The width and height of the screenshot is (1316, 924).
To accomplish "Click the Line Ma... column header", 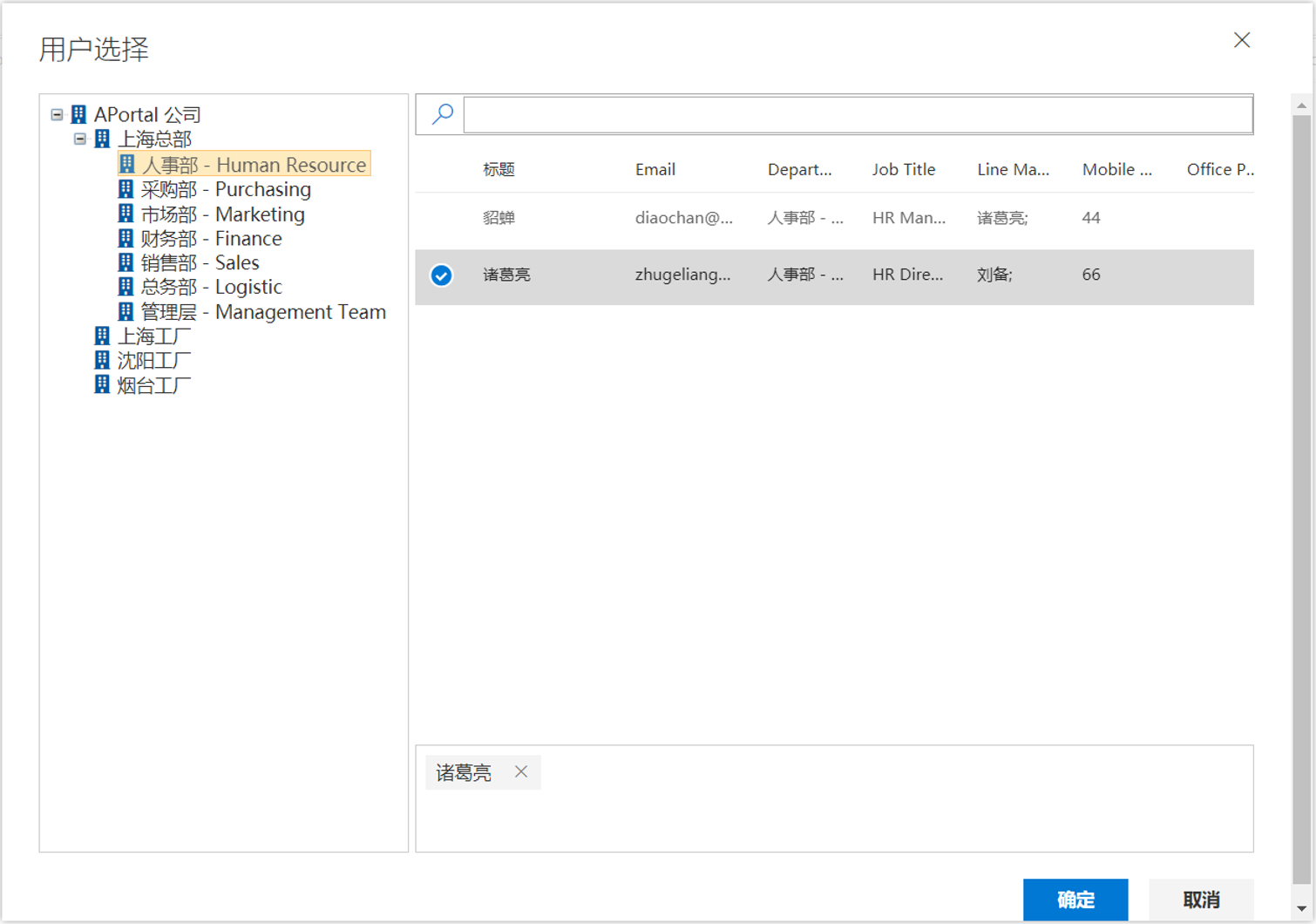I will tap(1013, 169).
